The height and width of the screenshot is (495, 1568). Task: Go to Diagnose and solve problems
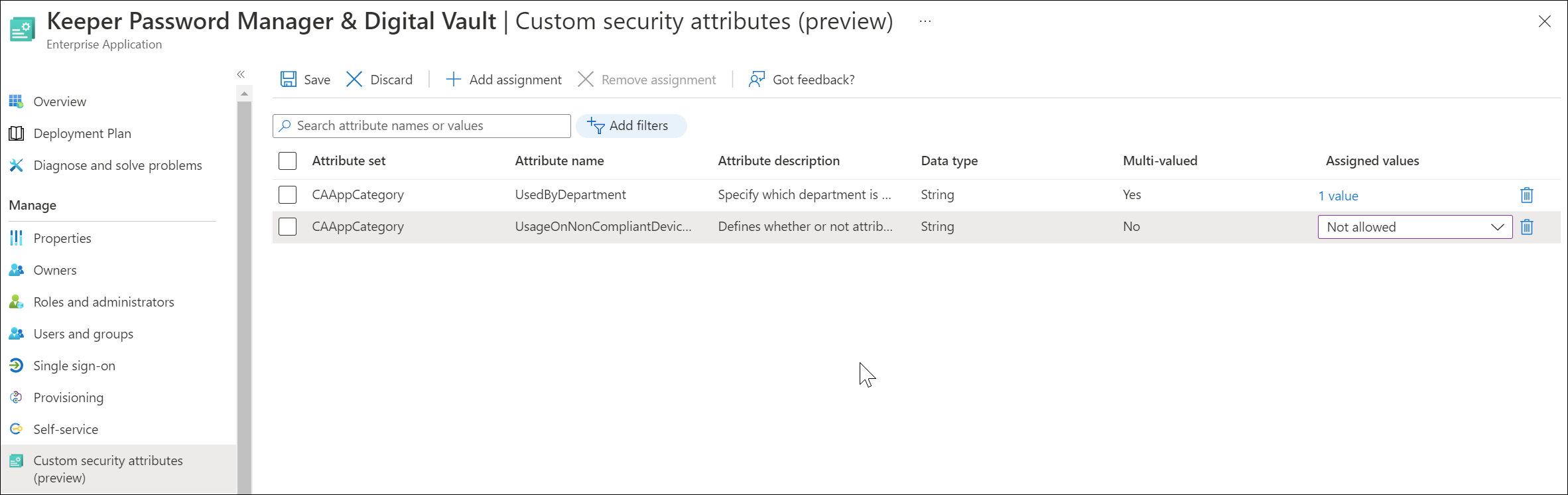(117, 165)
